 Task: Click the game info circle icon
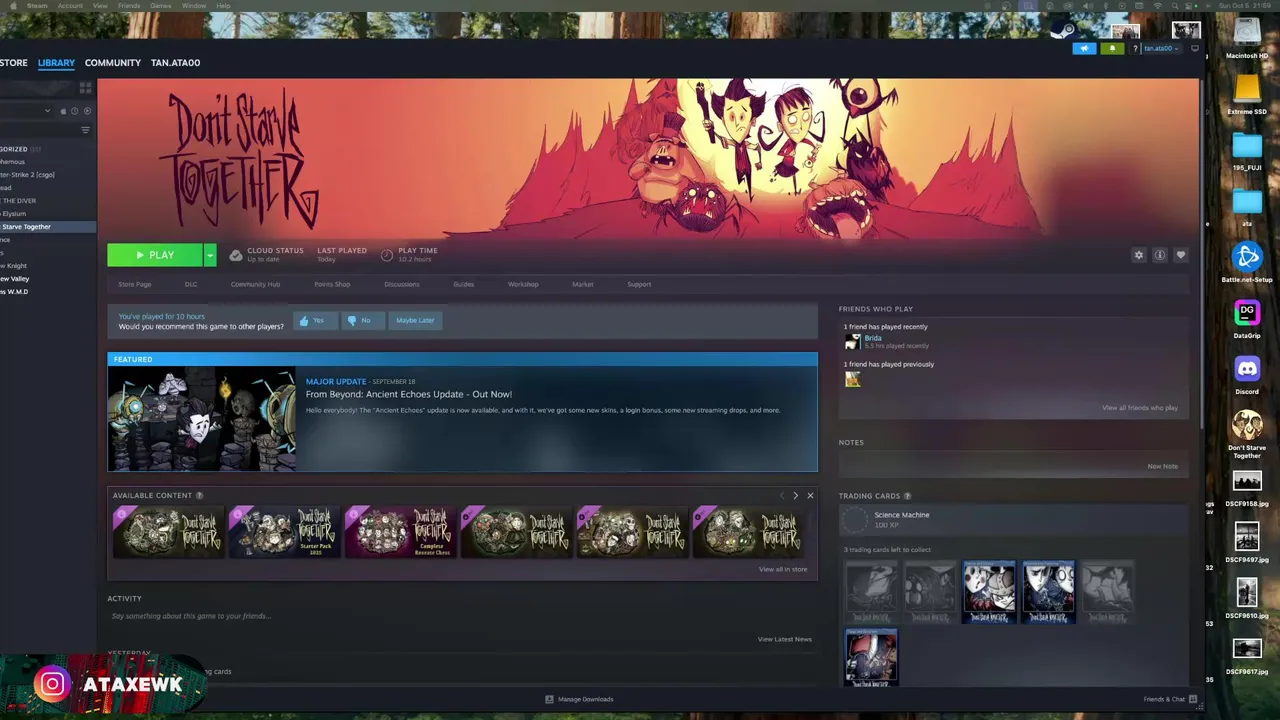coord(1160,255)
